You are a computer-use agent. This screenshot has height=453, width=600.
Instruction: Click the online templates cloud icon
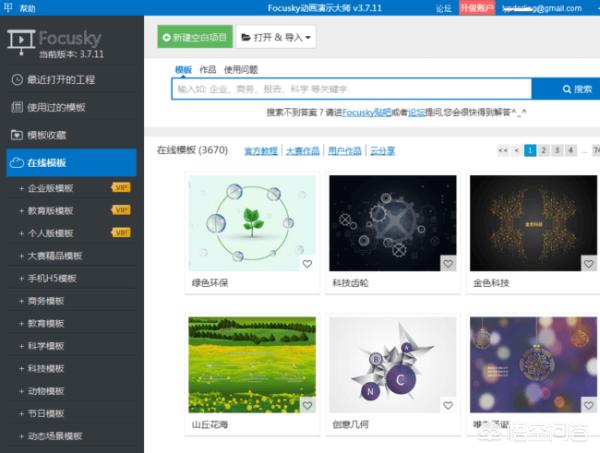(17, 163)
